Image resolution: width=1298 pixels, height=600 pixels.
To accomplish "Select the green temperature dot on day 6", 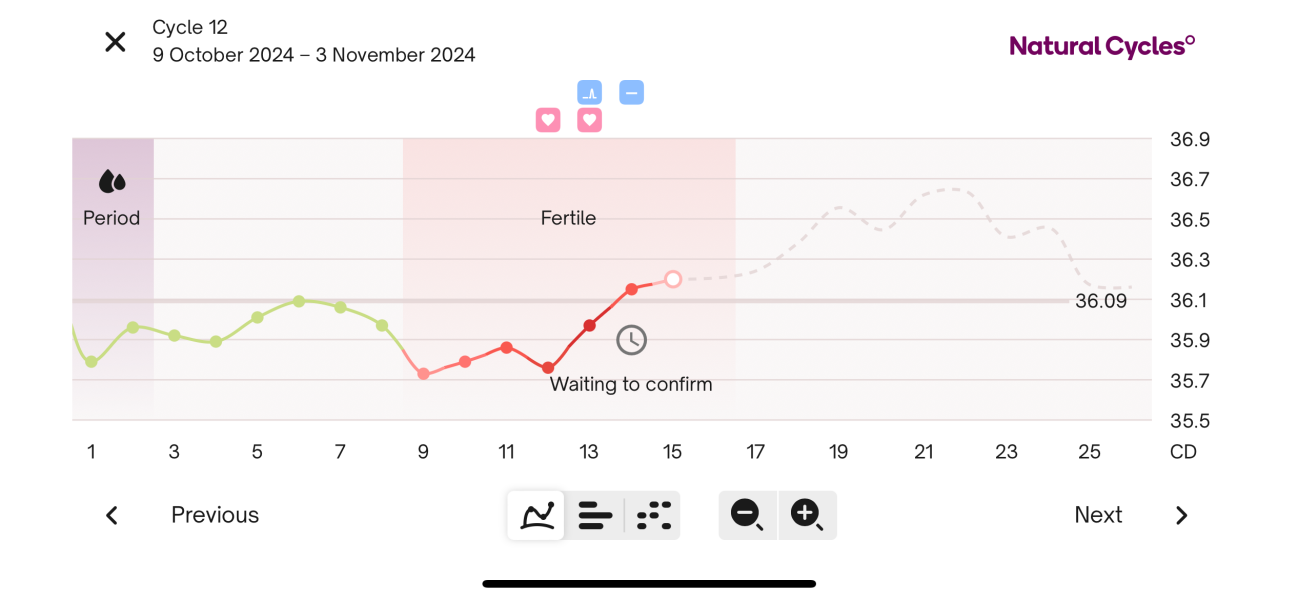I will (298, 301).
